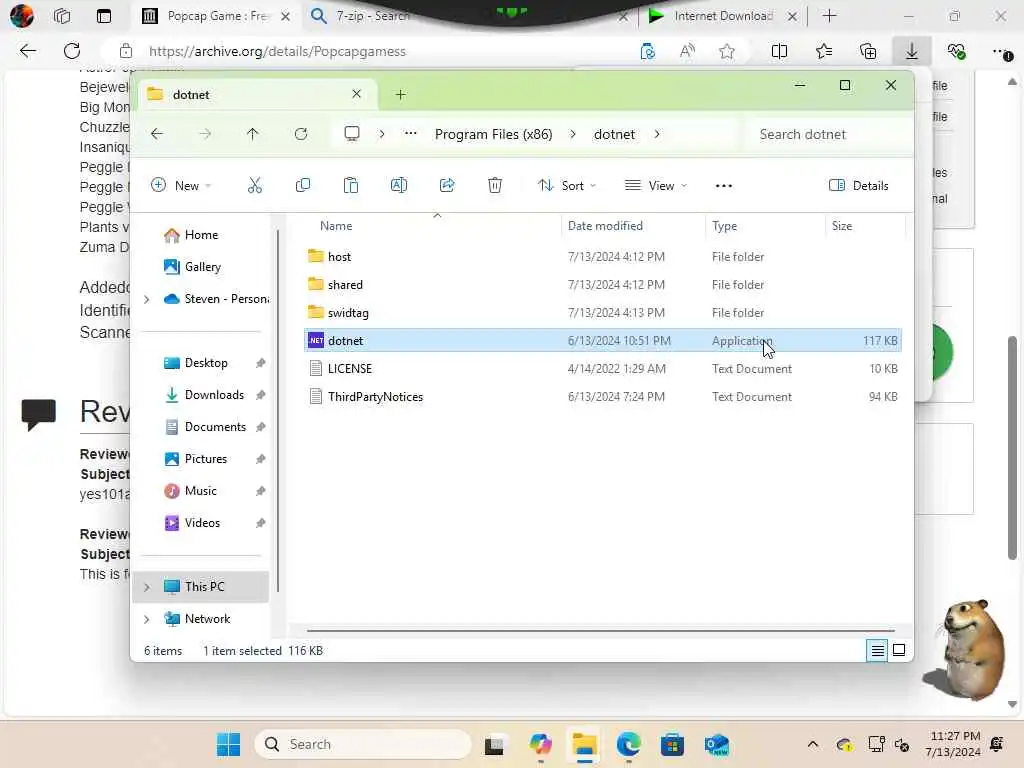
Task: Select the LICENSE text file
Action: (x=602, y=368)
